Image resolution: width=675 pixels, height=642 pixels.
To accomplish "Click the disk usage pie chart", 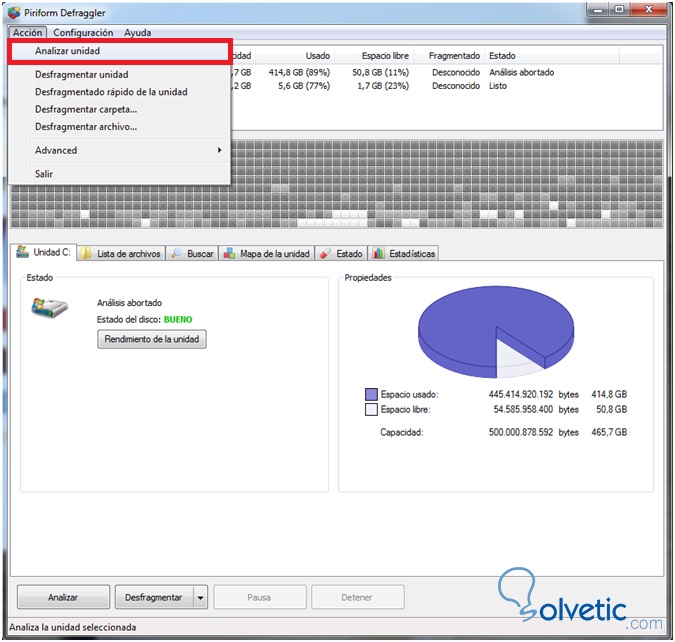I will [x=496, y=332].
